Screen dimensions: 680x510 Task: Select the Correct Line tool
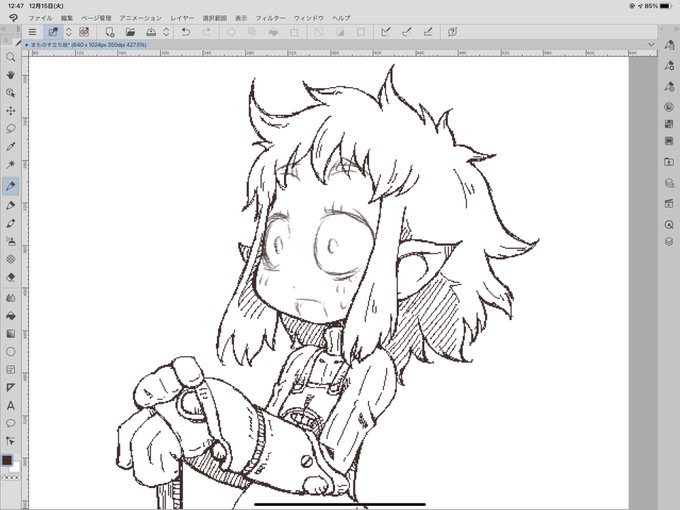point(10,441)
